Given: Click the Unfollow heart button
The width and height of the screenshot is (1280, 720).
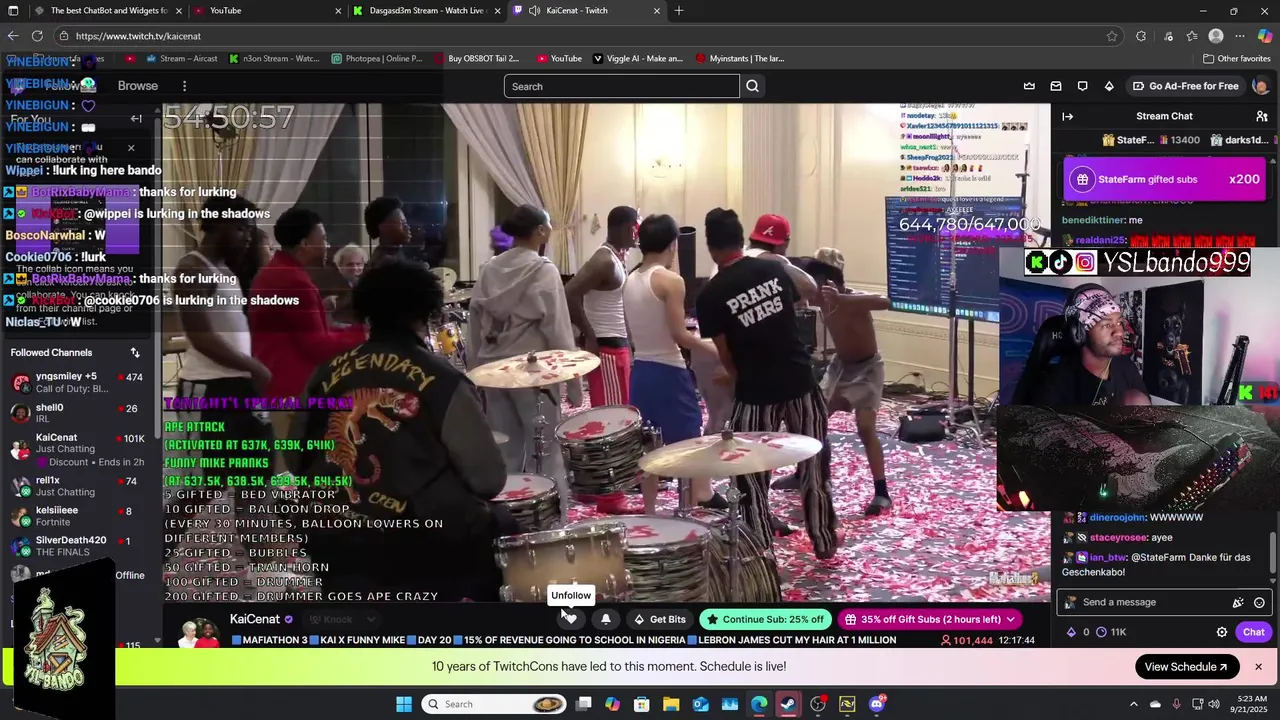Looking at the screenshot, I should point(570,619).
